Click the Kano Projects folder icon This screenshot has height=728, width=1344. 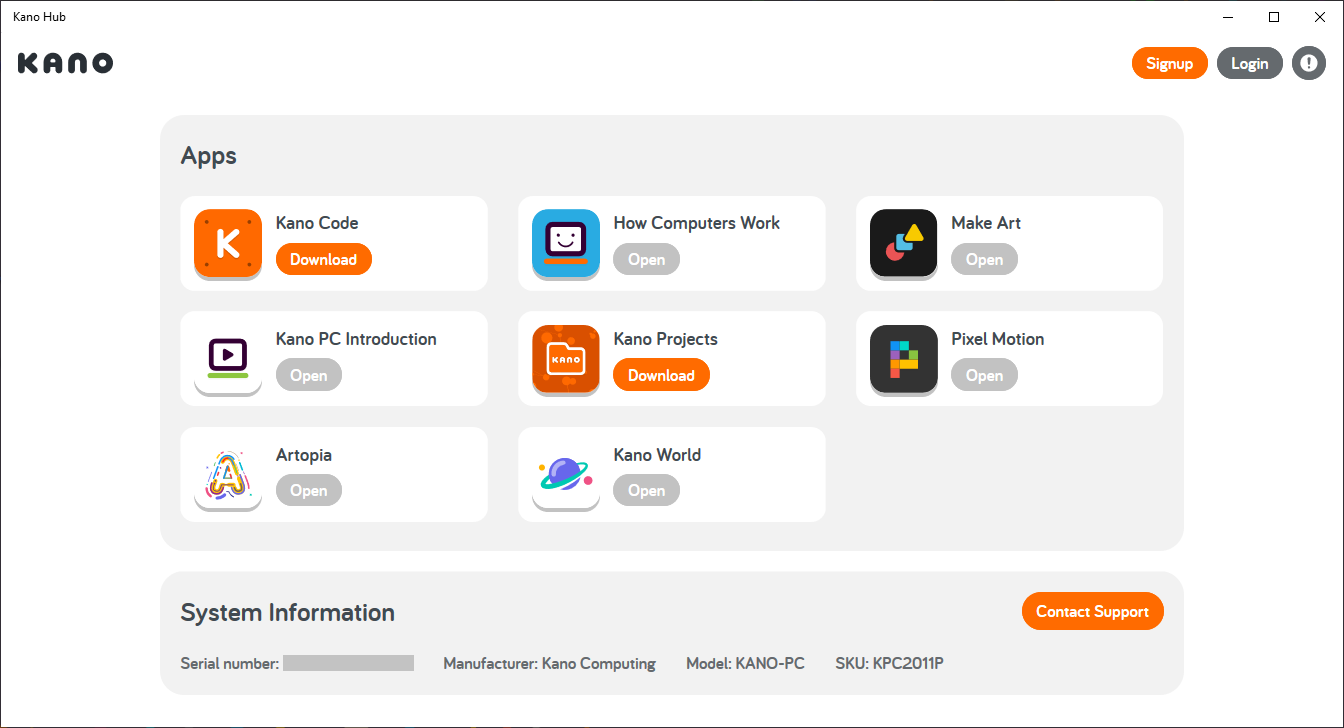click(566, 360)
